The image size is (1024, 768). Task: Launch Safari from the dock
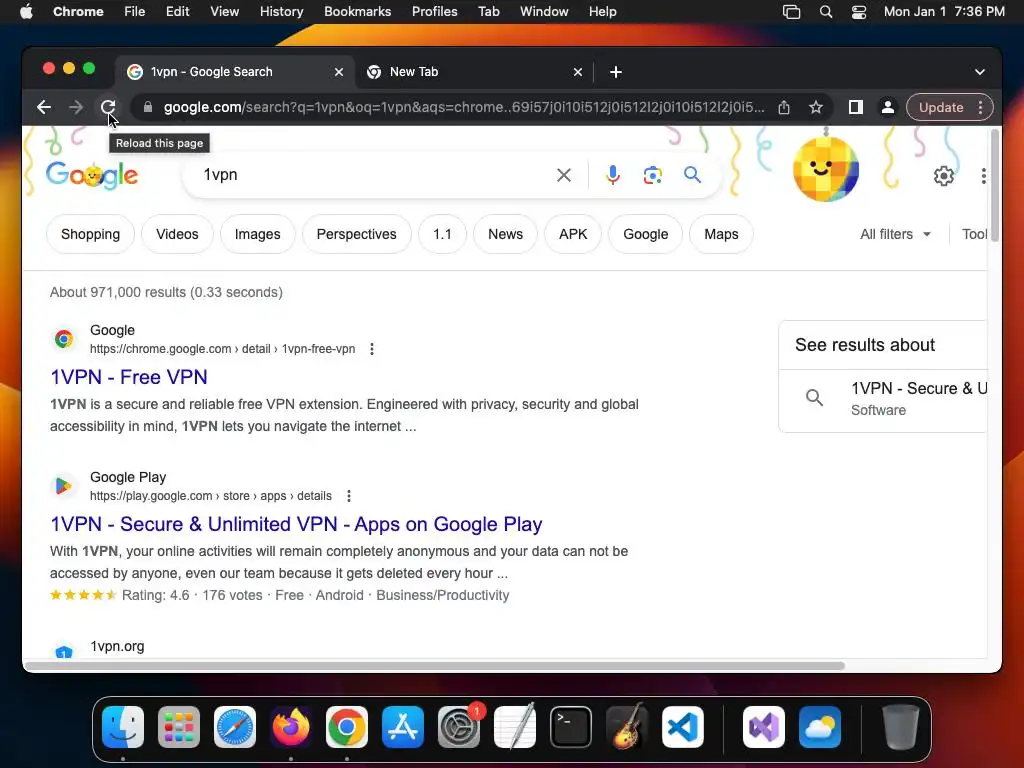pyautogui.click(x=234, y=727)
